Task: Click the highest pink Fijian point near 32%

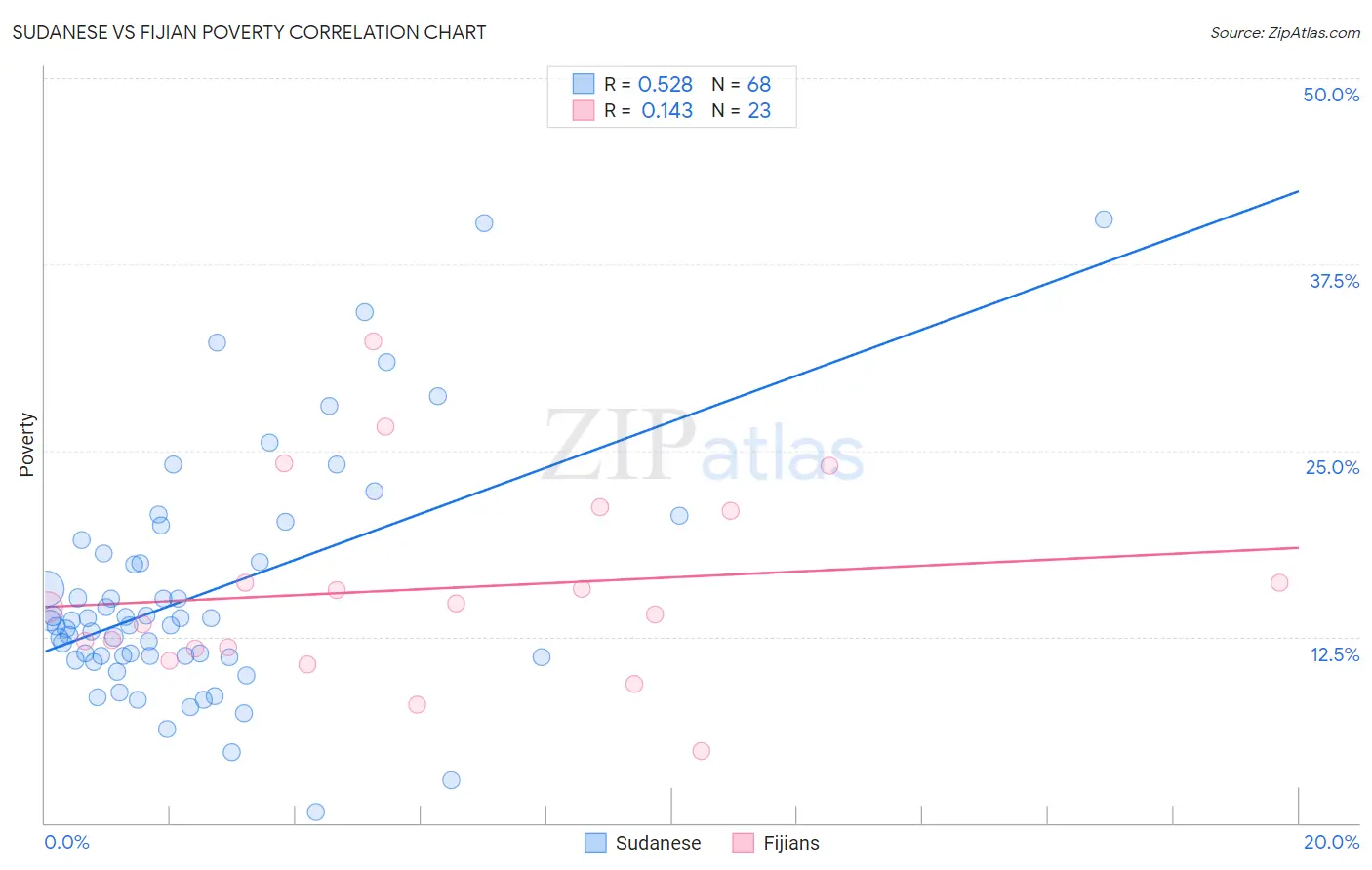Action: point(373,341)
